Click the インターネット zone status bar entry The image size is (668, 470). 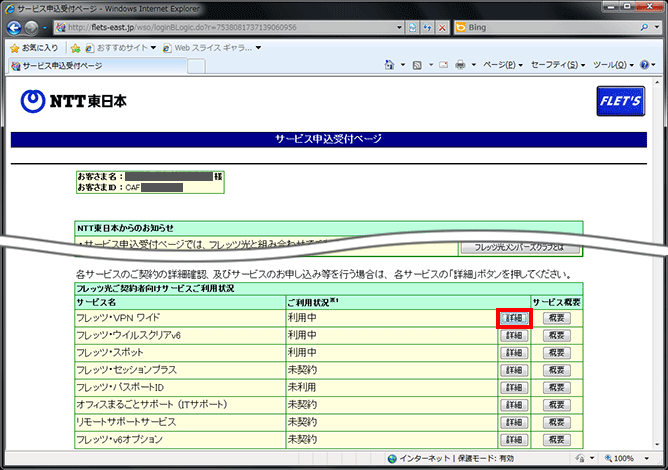pos(451,458)
